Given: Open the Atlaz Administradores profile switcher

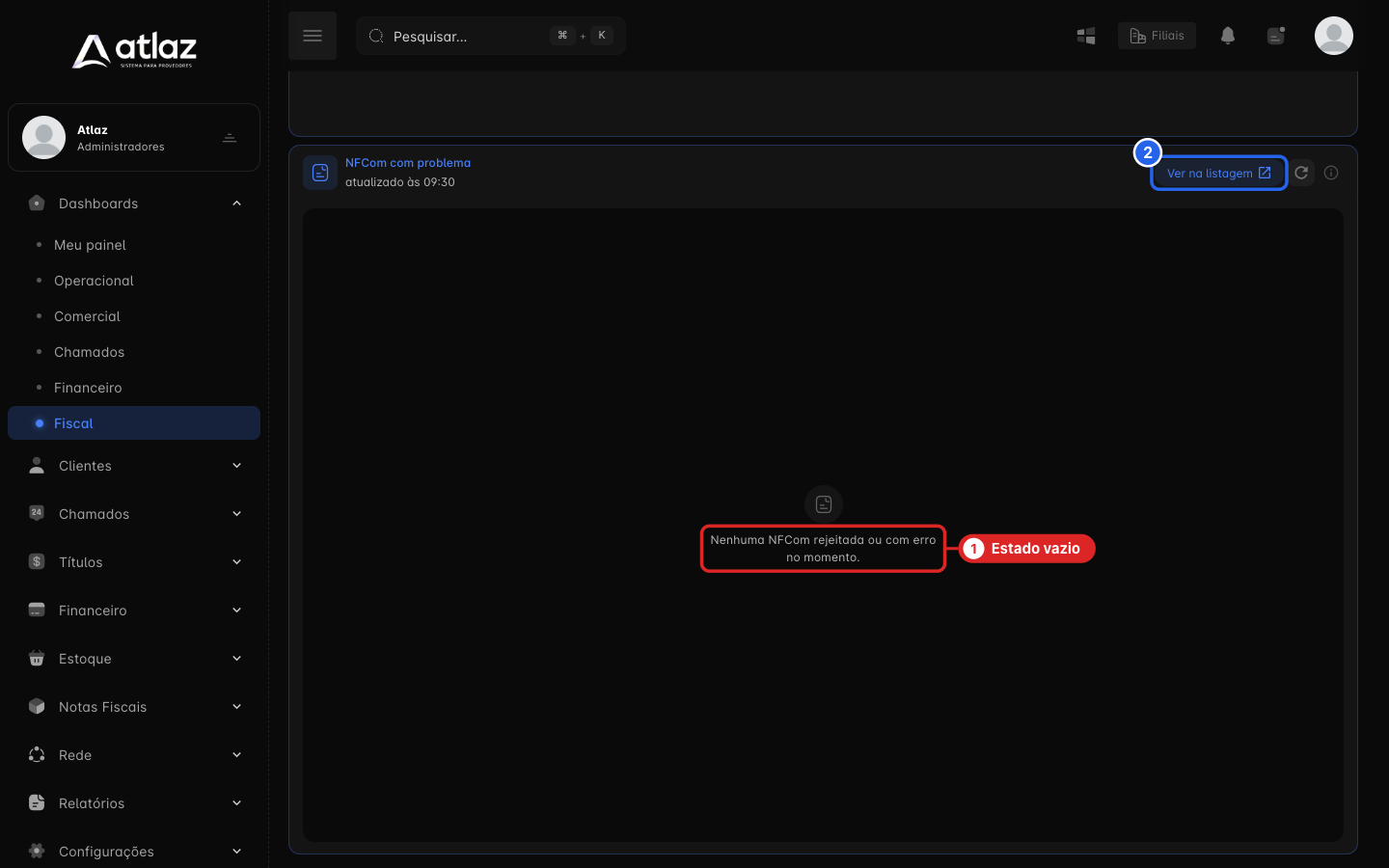Looking at the screenshot, I should [134, 138].
